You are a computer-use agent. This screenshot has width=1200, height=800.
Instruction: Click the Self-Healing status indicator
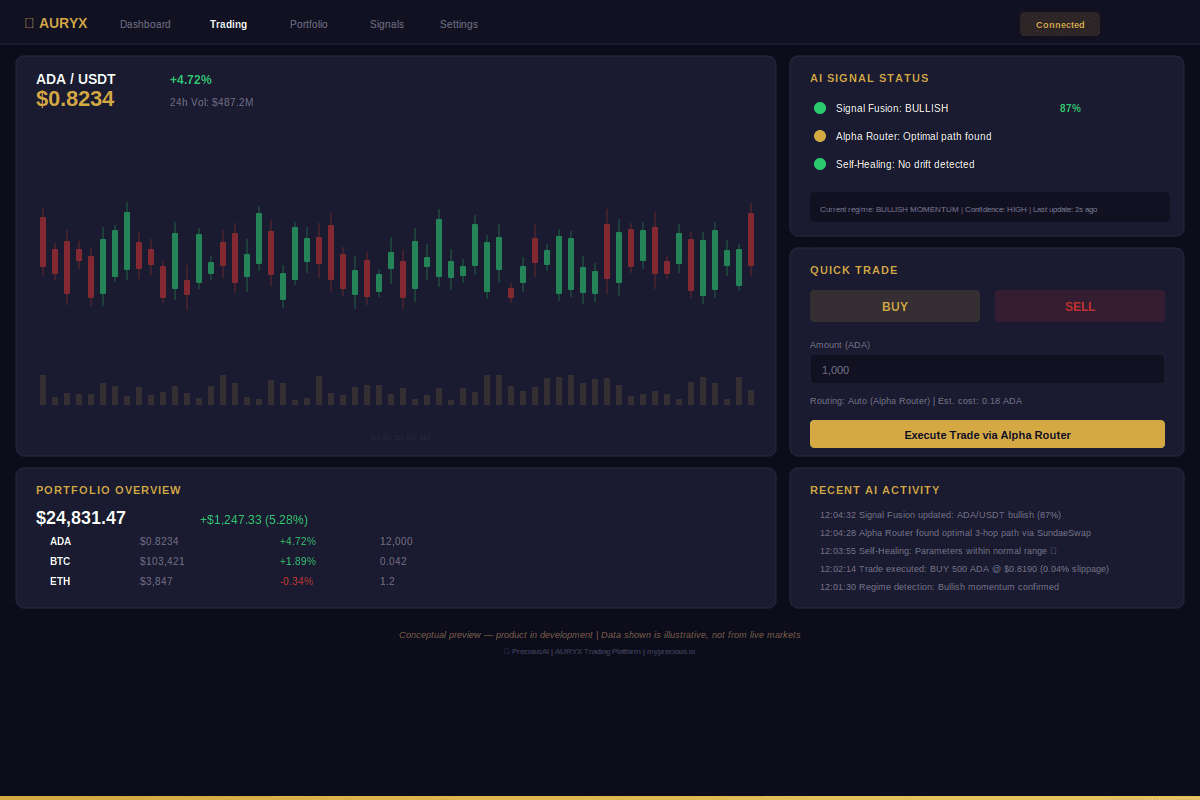[x=820, y=163]
